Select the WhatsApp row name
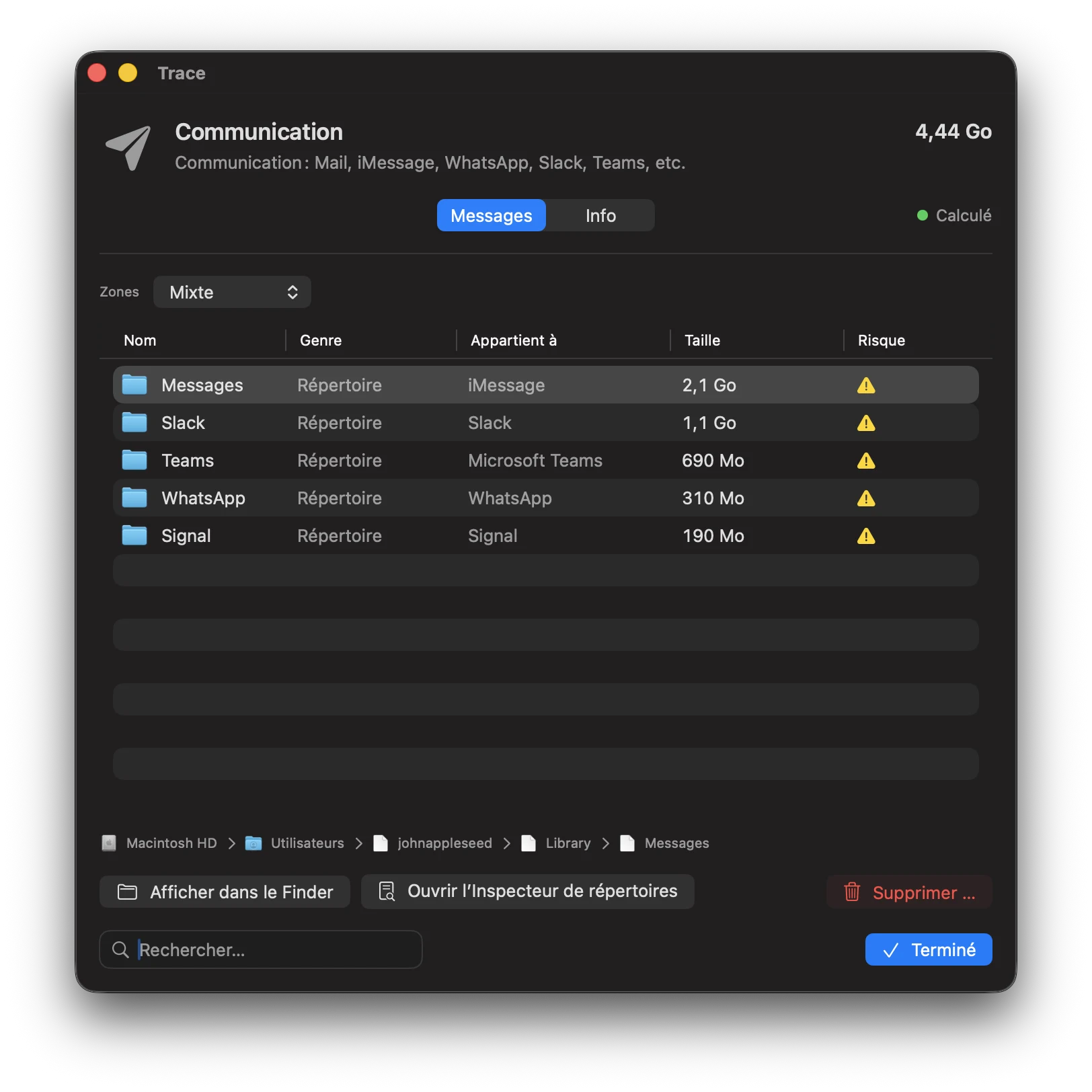The image size is (1092, 1092). [203, 498]
